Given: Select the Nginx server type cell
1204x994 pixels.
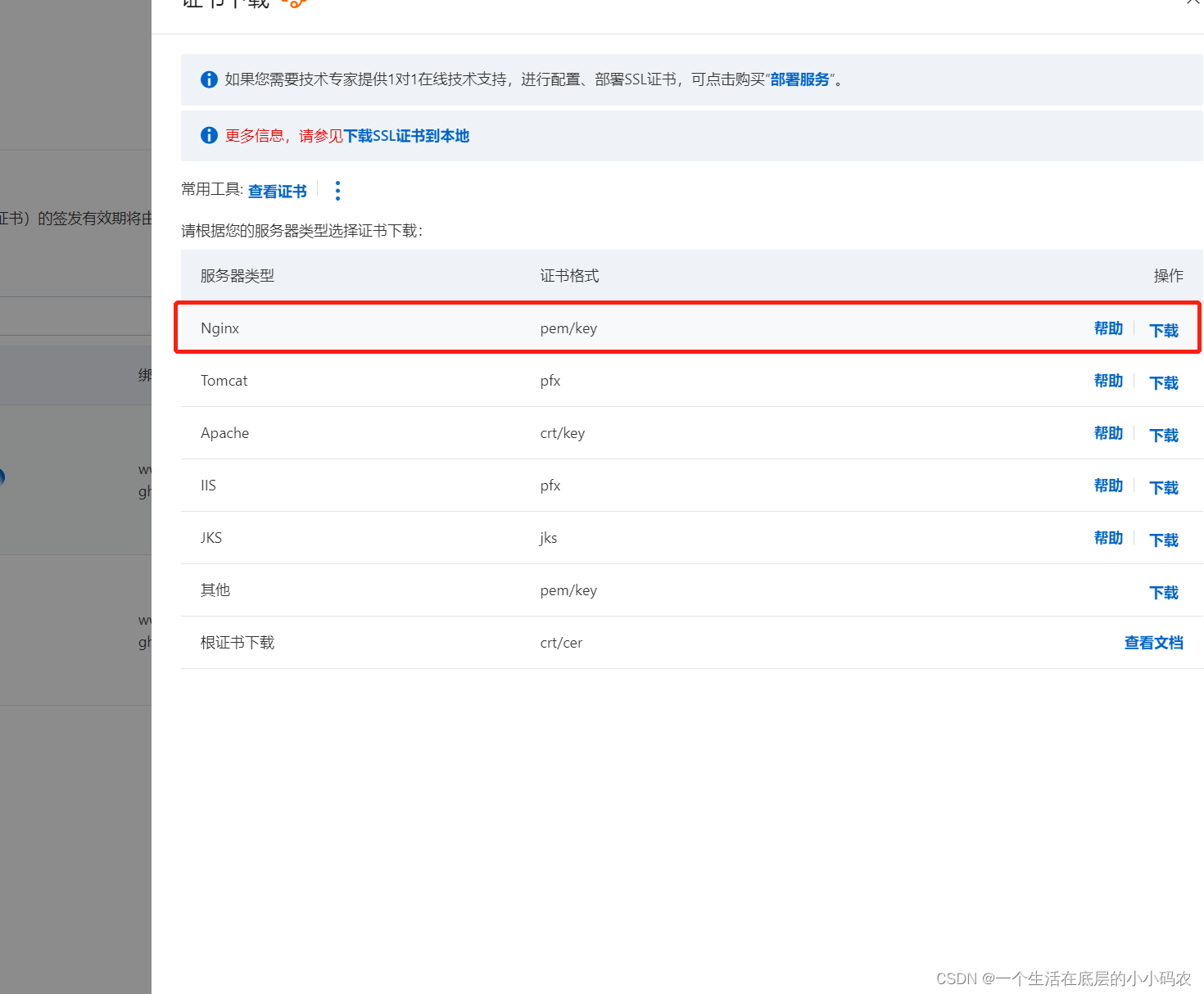Looking at the screenshot, I should (x=220, y=328).
